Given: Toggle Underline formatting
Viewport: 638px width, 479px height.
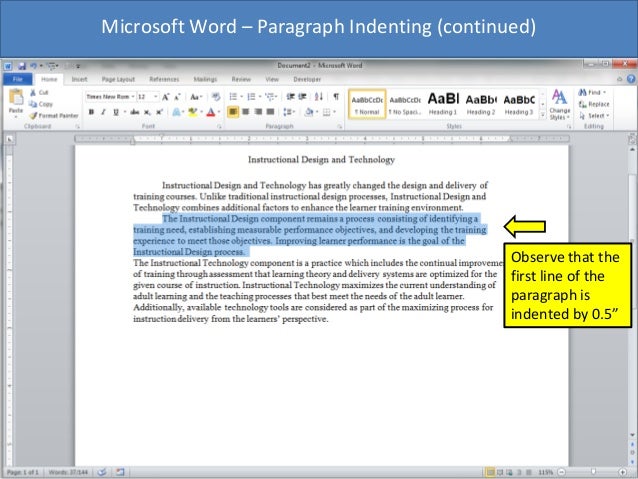Looking at the screenshot, I should [116, 112].
